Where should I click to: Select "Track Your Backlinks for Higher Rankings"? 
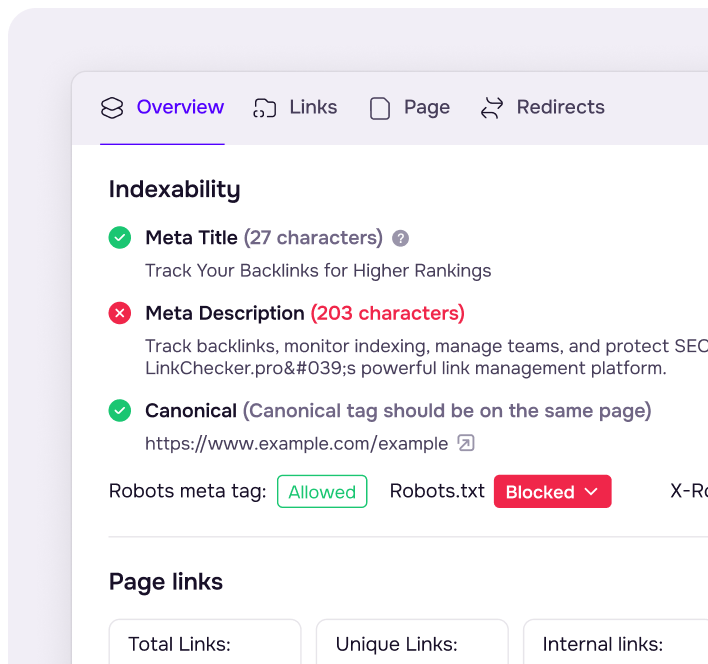(x=318, y=271)
